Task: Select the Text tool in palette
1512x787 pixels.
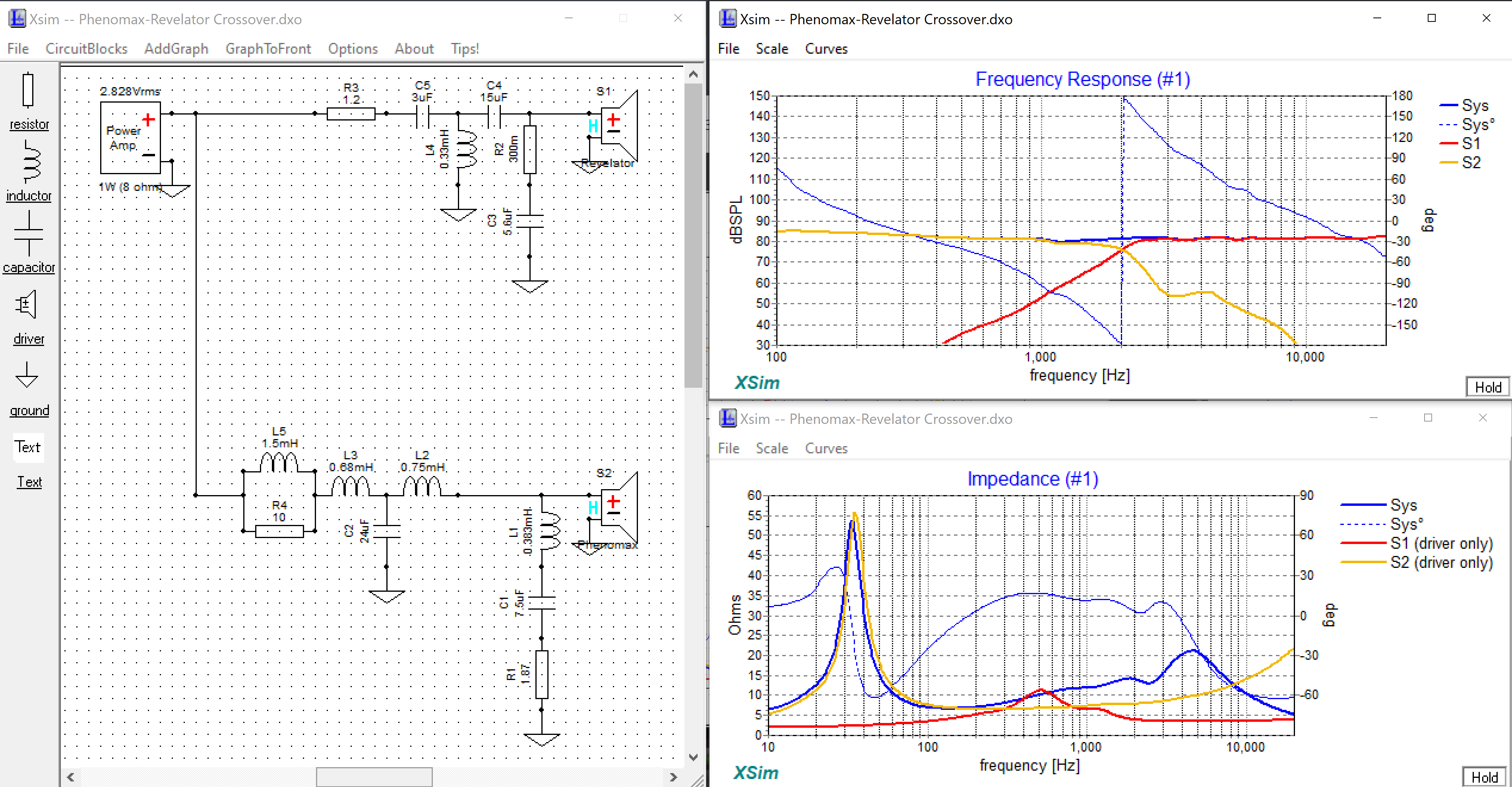Action: [27, 447]
